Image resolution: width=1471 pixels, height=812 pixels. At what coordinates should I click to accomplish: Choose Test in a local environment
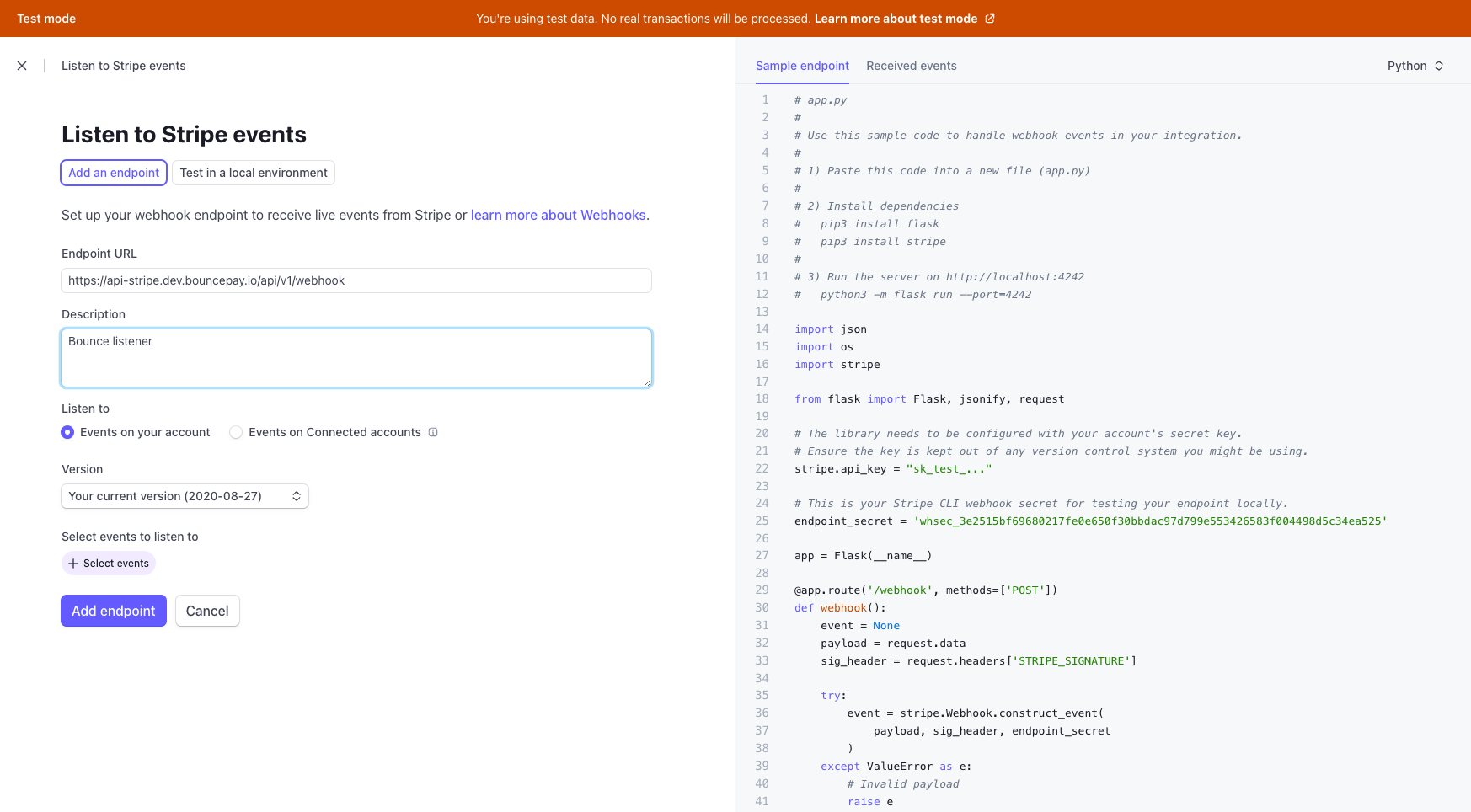254,173
